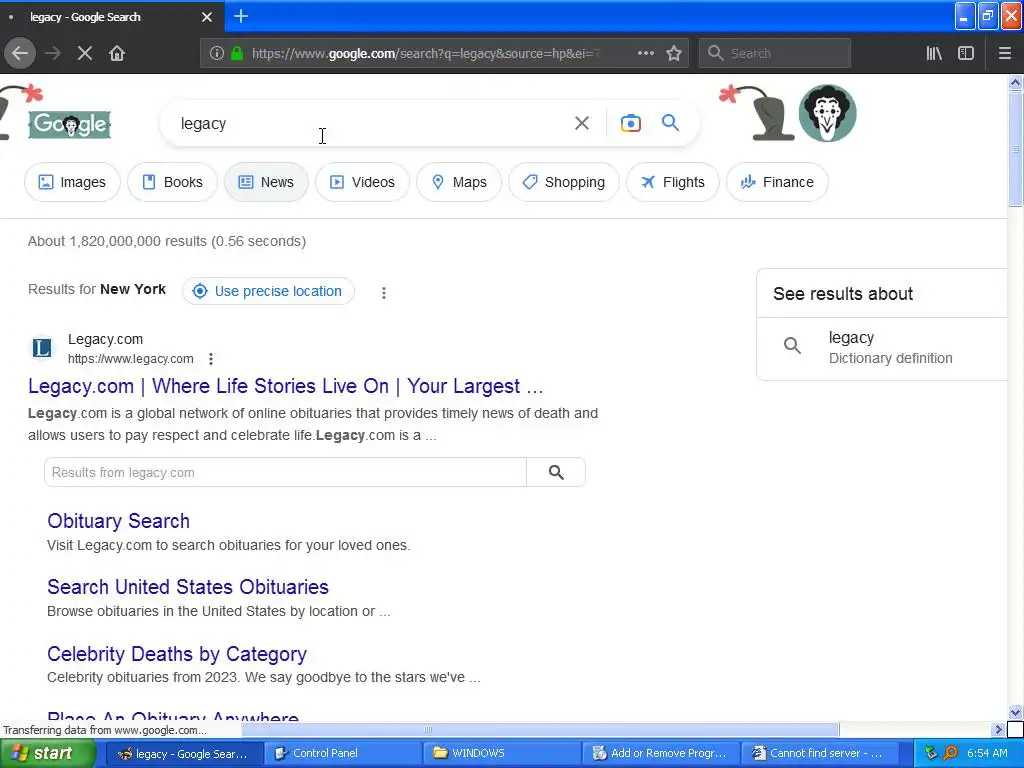Click the magnifier tray icon near the clock
The image size is (1024, 768).
tap(950, 753)
